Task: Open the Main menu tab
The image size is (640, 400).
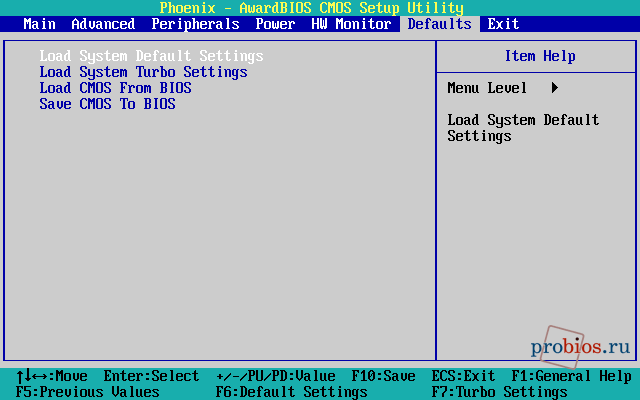Action: click(40, 24)
